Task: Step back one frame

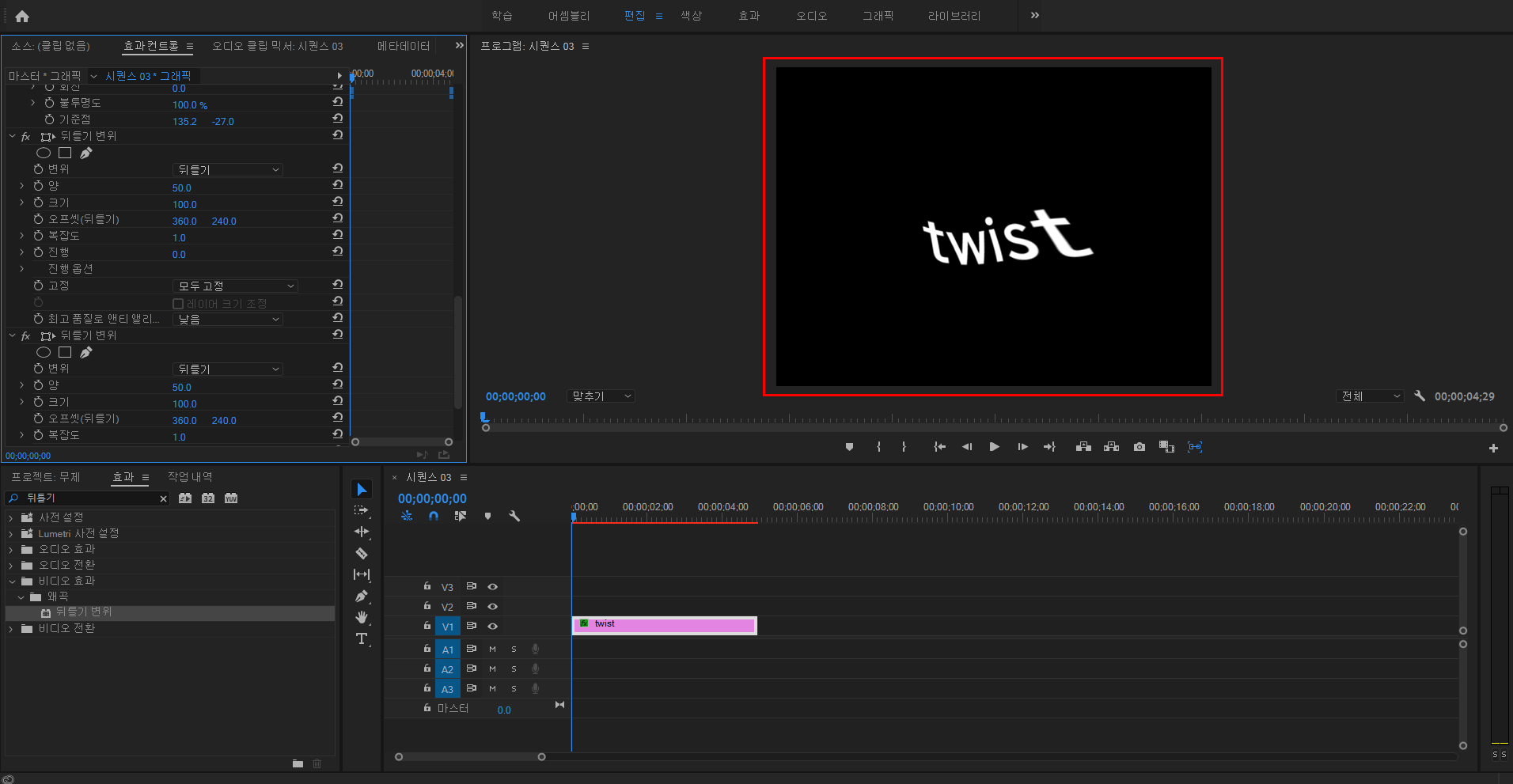Action: tap(966, 447)
